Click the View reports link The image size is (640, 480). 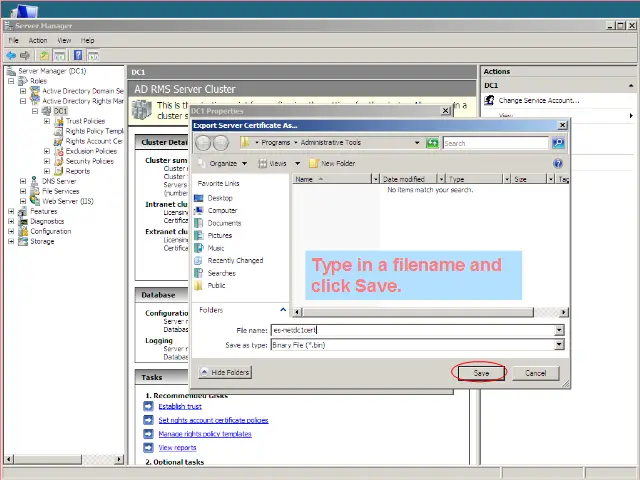(x=177, y=447)
